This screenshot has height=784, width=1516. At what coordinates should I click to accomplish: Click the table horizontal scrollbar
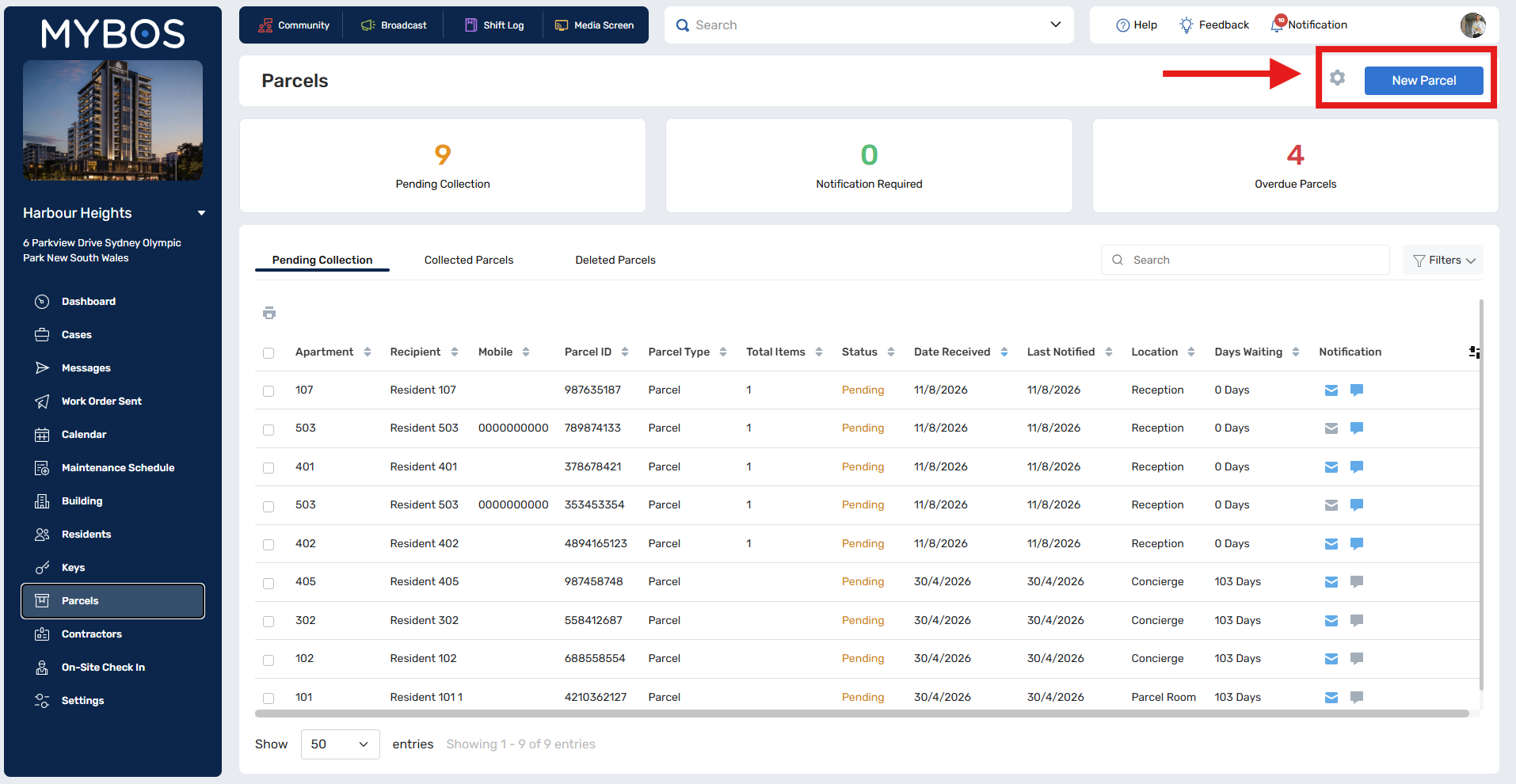point(862,714)
